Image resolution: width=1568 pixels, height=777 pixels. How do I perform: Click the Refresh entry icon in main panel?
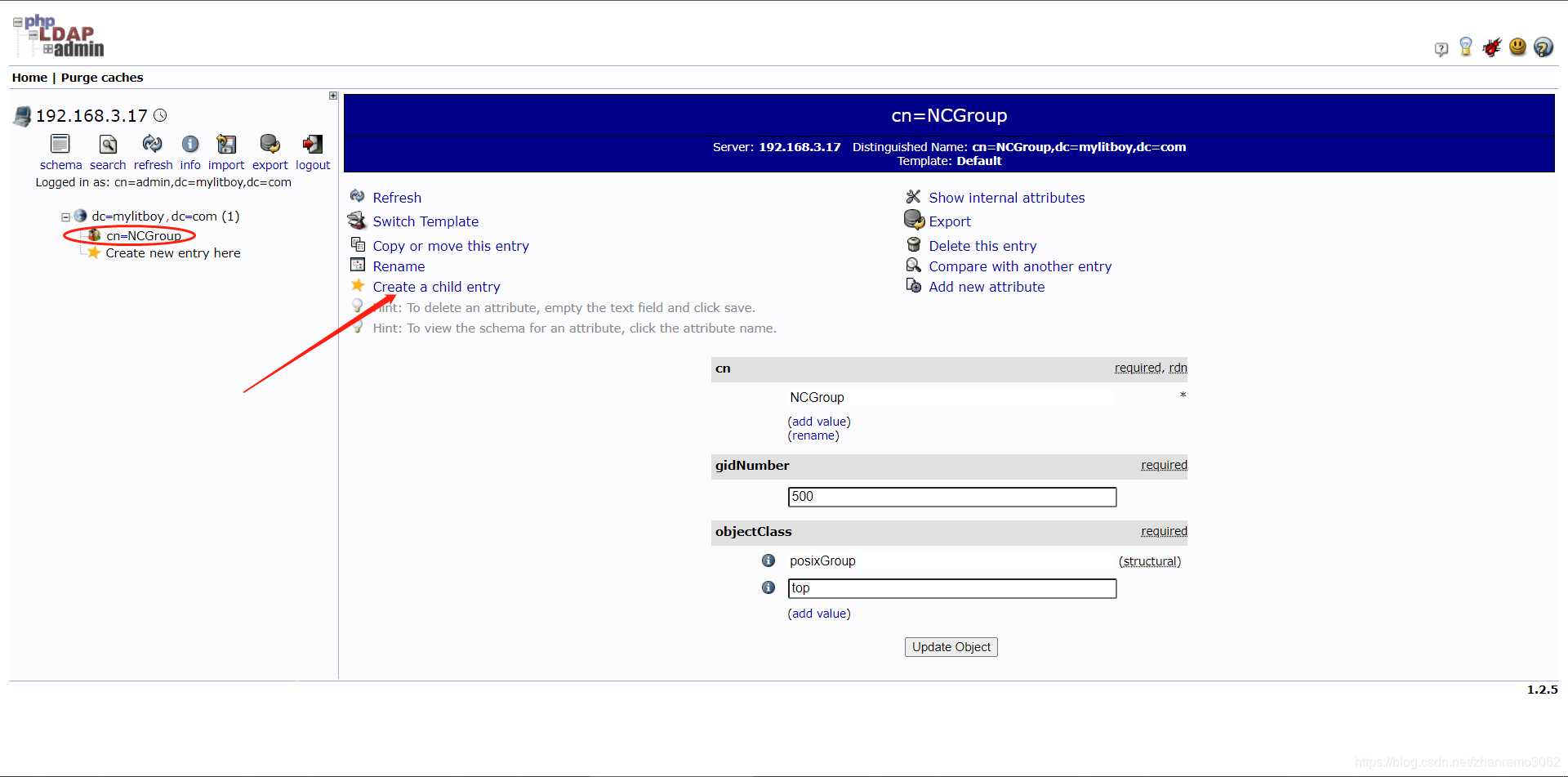[x=358, y=196]
